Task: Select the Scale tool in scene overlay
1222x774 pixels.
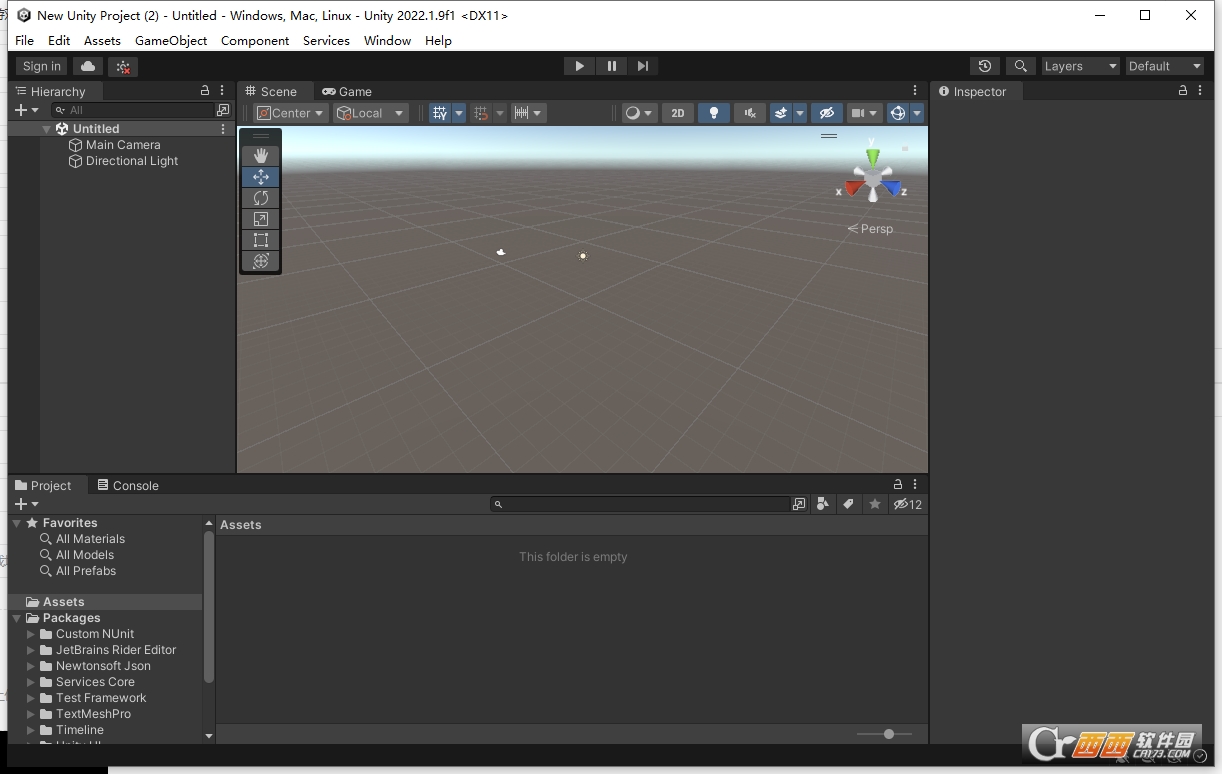Action: click(260, 219)
